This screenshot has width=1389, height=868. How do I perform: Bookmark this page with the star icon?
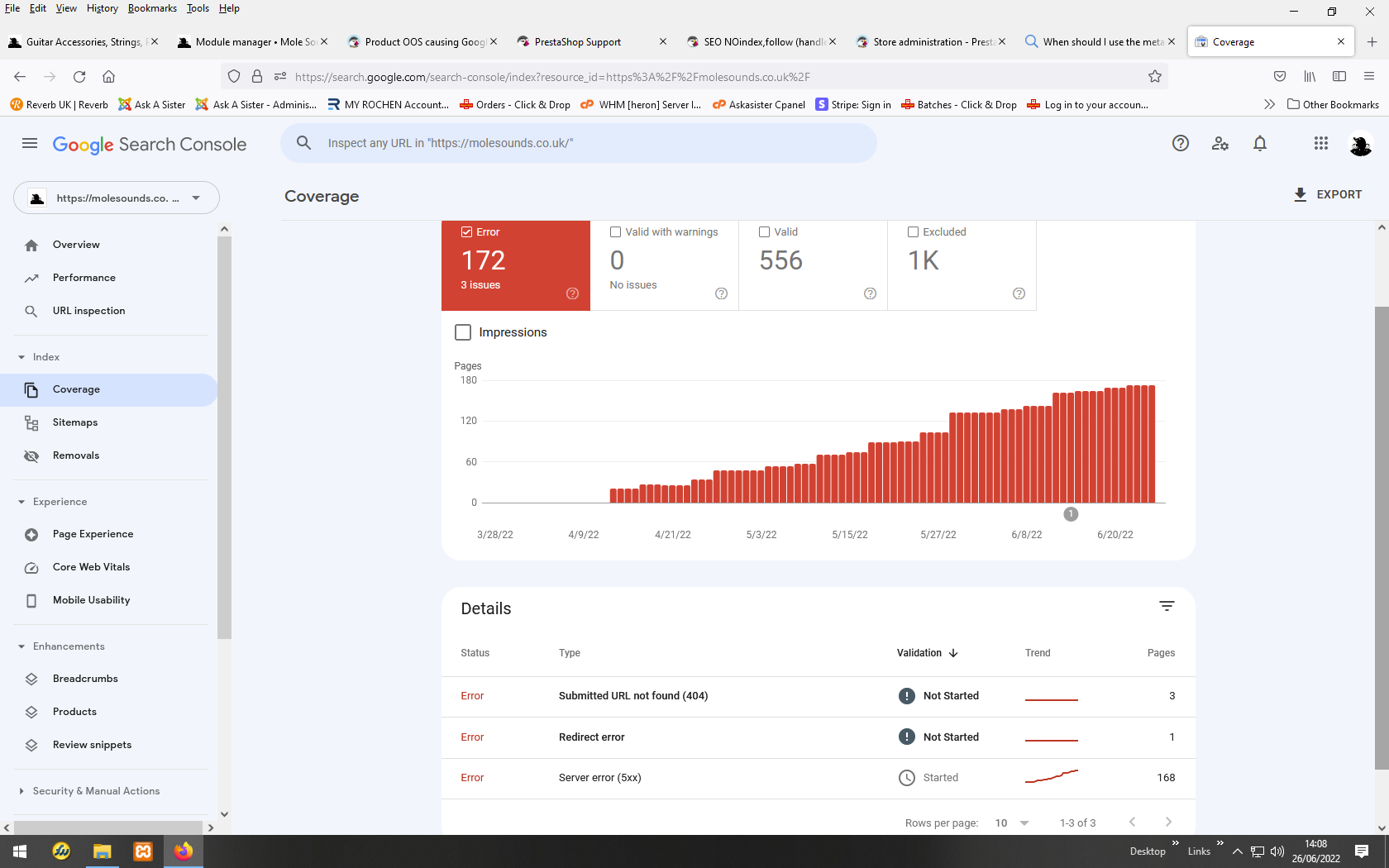pos(1155,77)
